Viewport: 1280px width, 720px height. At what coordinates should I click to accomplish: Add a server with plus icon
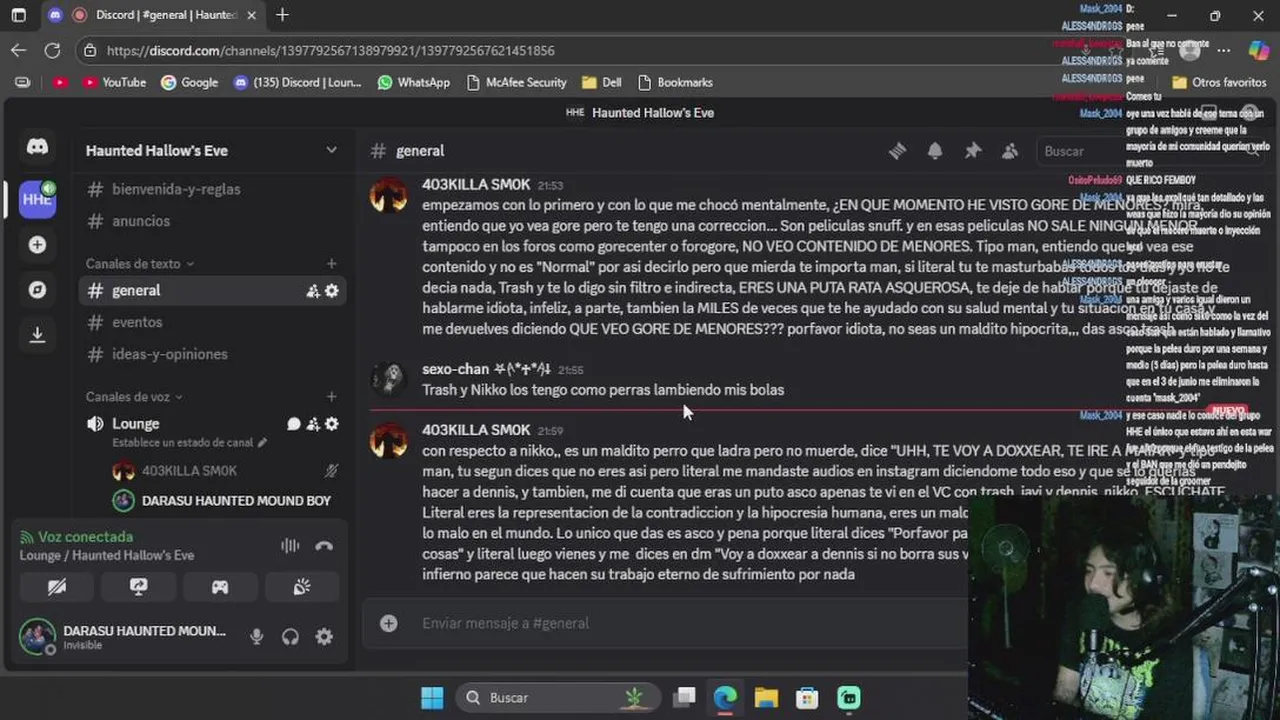tap(37, 245)
